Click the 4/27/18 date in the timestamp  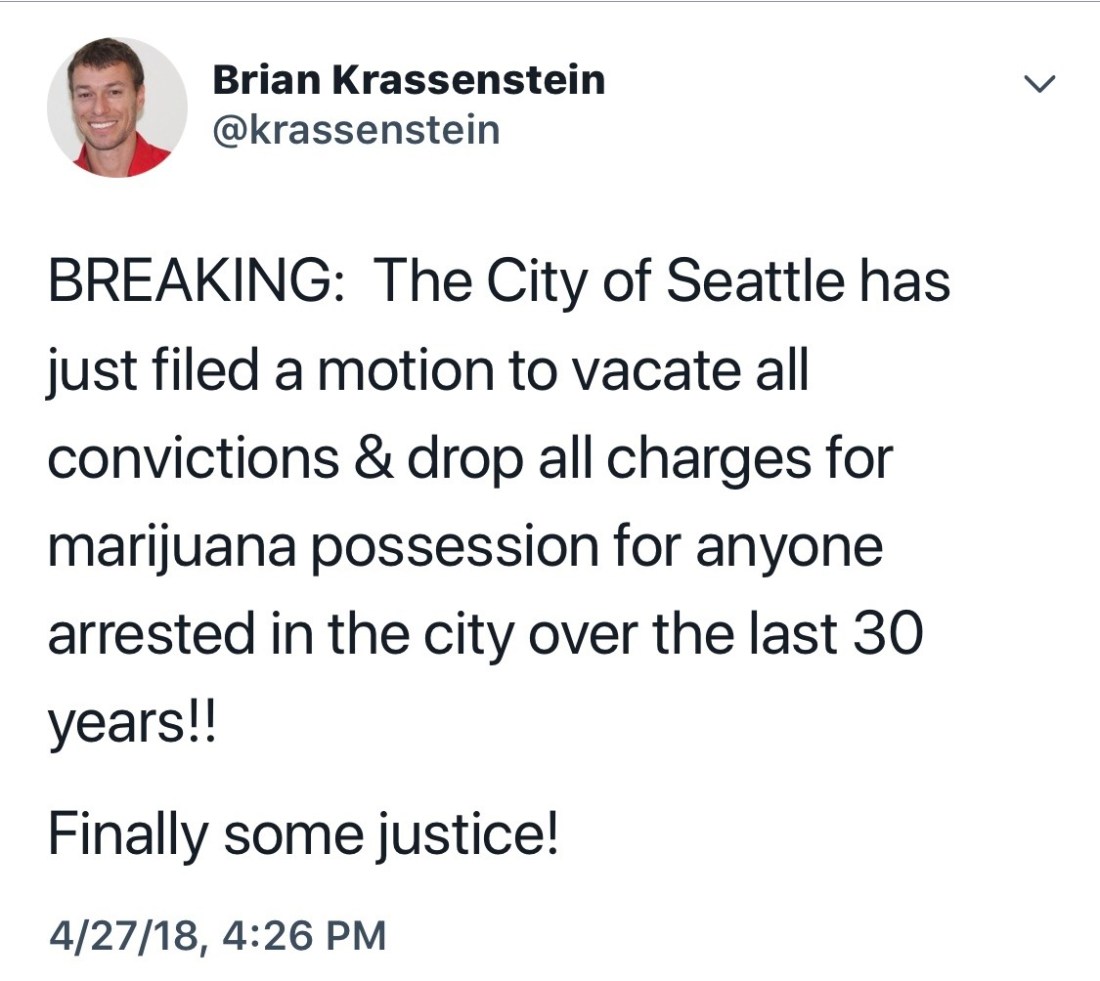(120, 936)
